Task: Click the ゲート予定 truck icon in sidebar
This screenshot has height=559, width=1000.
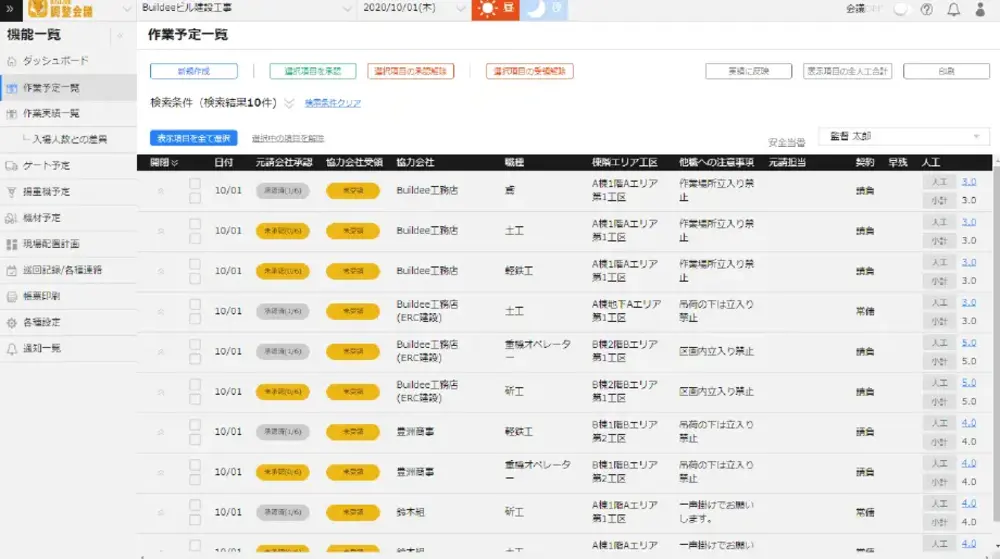Action: coord(11,166)
